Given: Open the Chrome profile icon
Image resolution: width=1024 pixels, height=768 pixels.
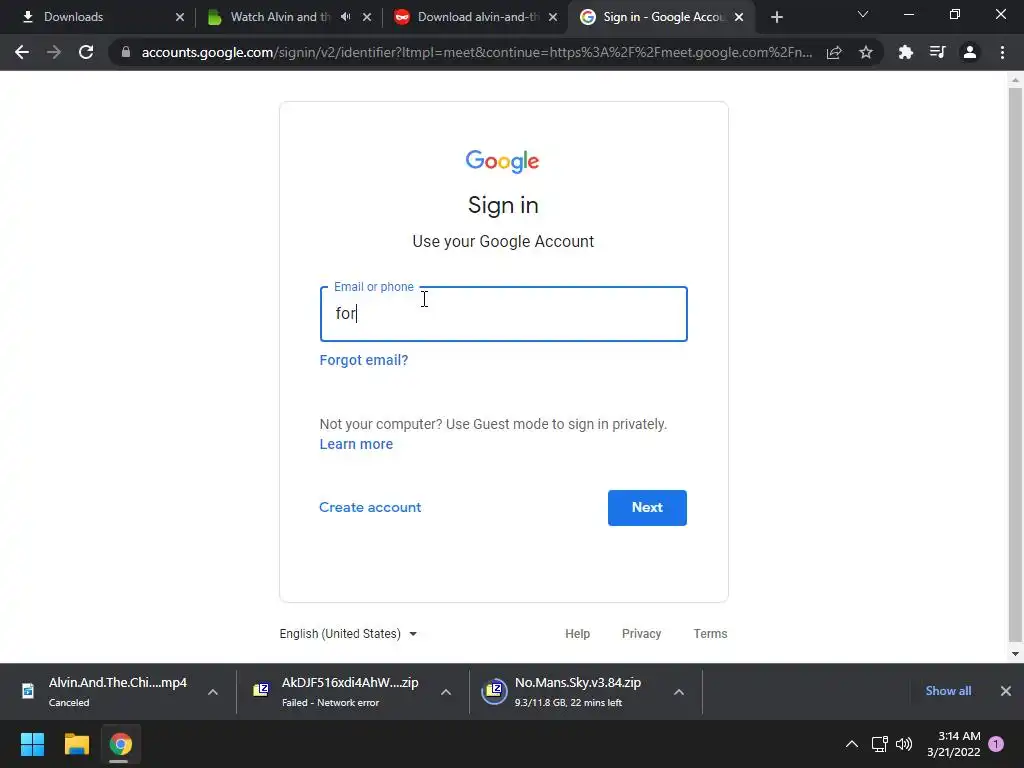Looking at the screenshot, I should click(970, 52).
